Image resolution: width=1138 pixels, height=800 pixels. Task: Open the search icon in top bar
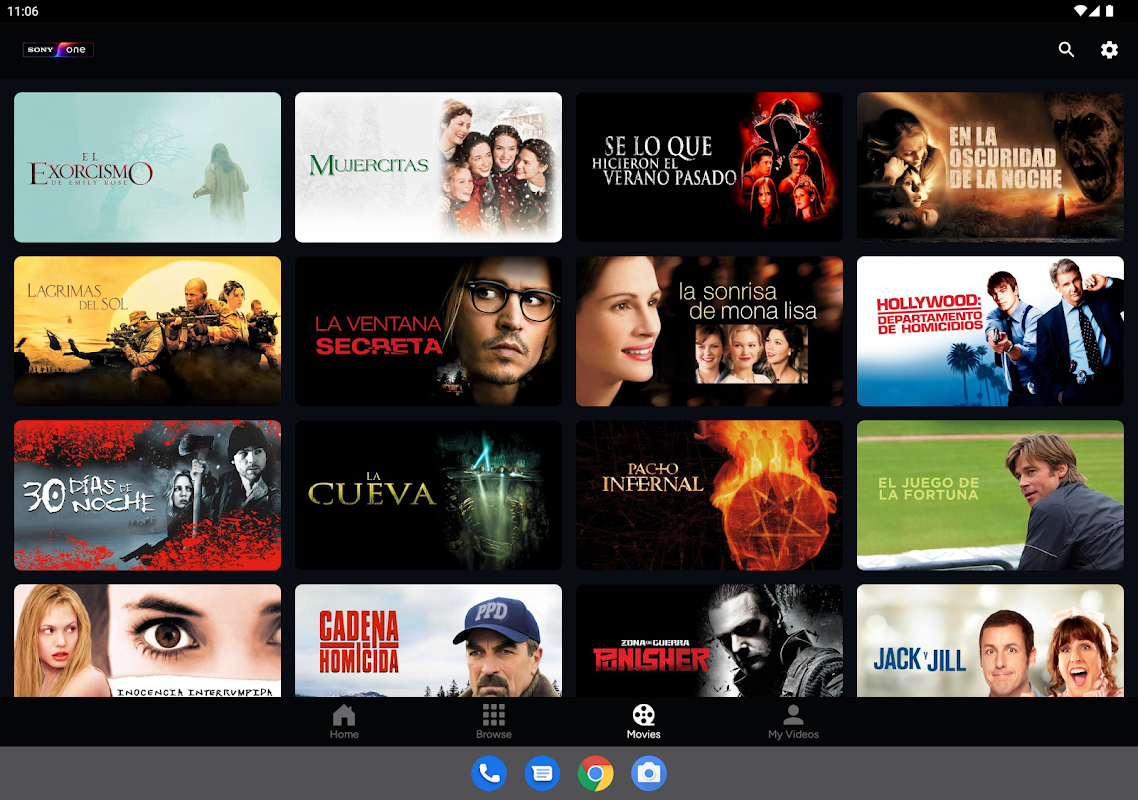tap(1066, 49)
